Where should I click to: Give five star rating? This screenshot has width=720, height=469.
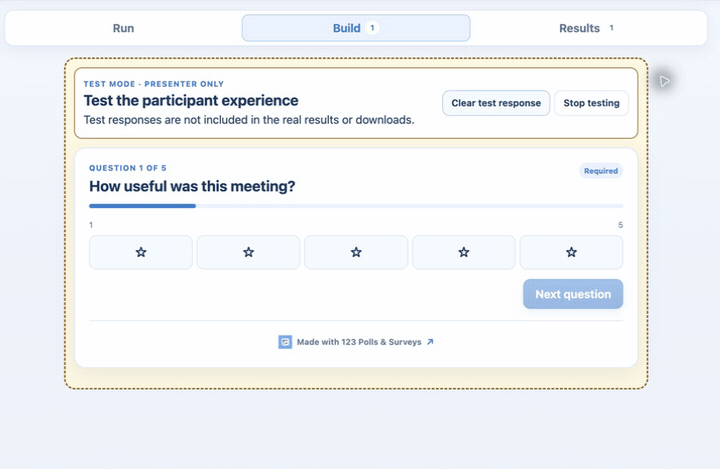coord(571,252)
